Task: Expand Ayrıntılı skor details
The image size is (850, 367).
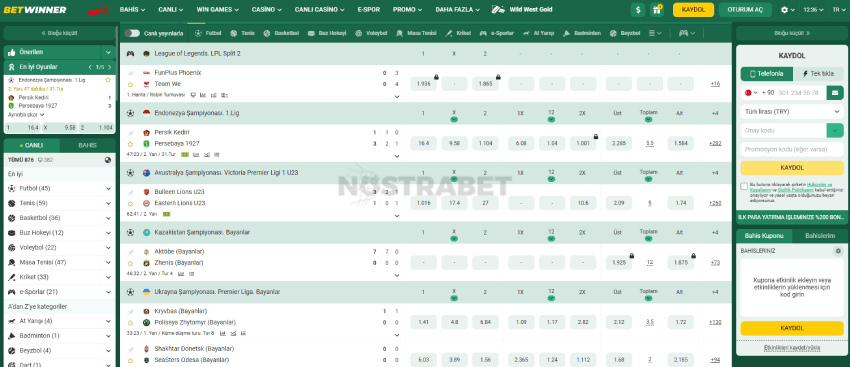Action: tap(26, 115)
